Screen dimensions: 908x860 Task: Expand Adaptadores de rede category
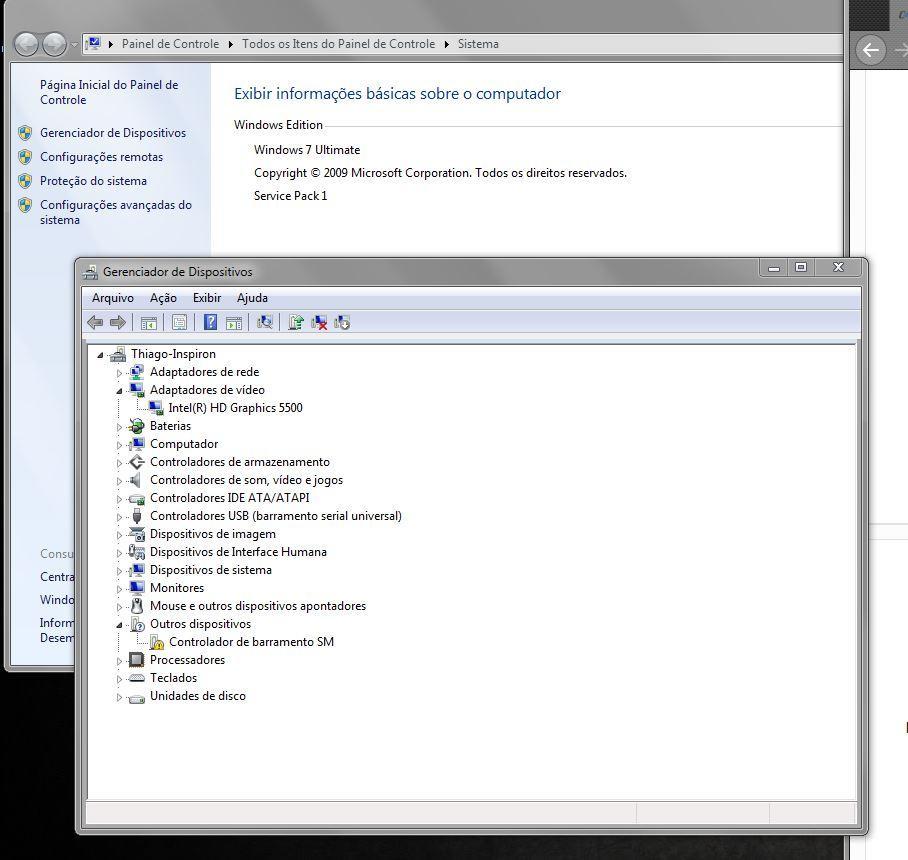119,373
